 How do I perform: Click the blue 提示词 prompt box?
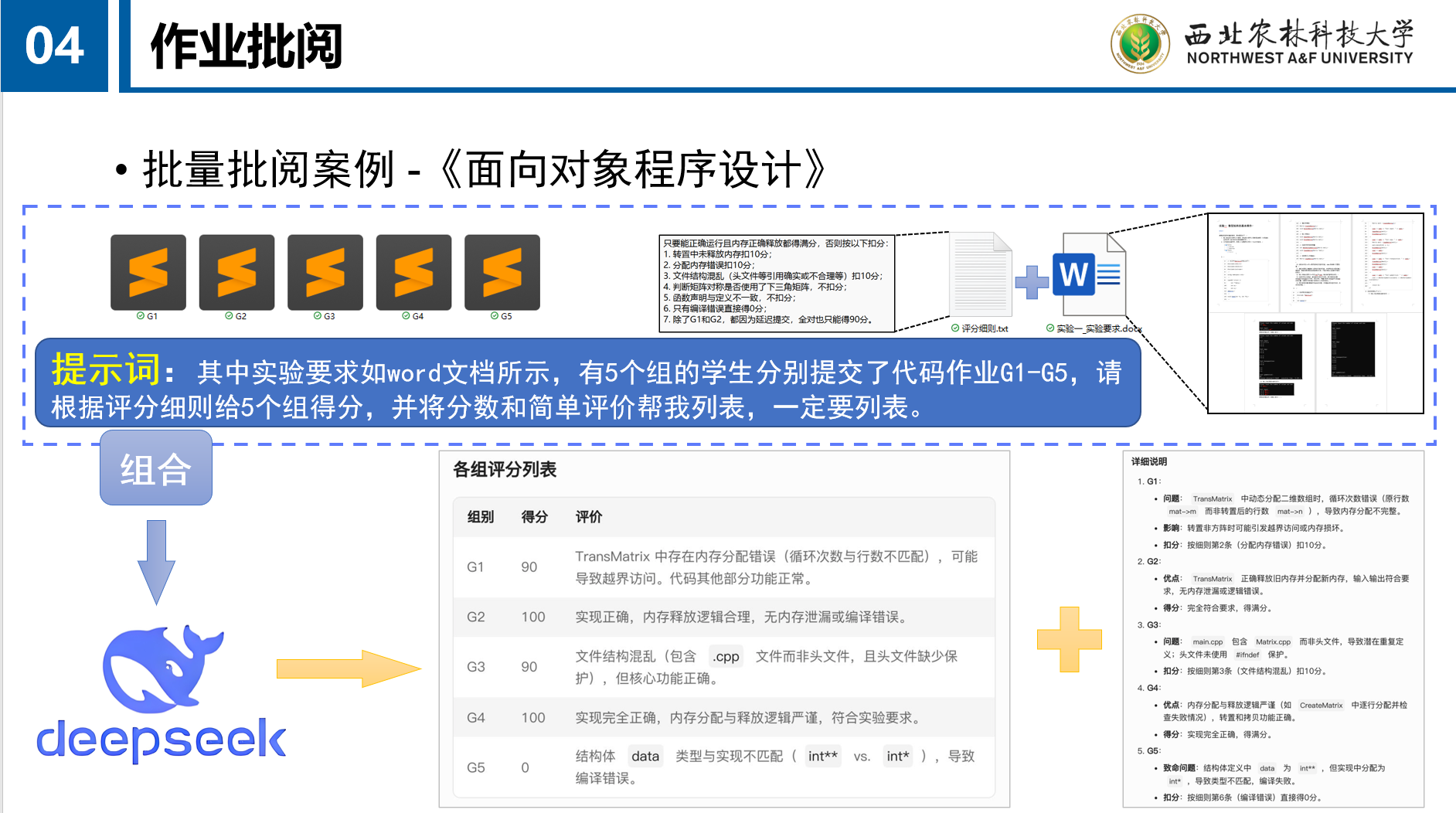click(587, 383)
